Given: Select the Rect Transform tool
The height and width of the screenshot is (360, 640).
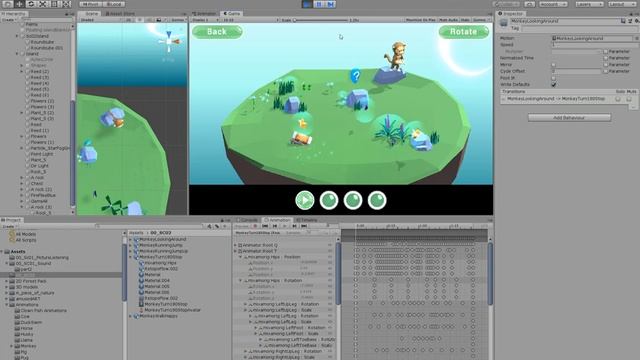Looking at the screenshot, I should 54,4.
